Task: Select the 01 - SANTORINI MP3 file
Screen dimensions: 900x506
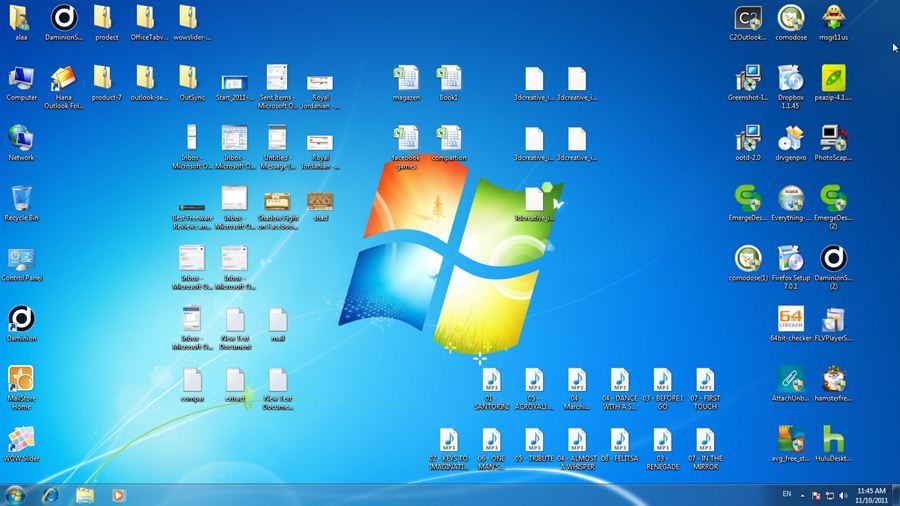Action: click(x=490, y=380)
